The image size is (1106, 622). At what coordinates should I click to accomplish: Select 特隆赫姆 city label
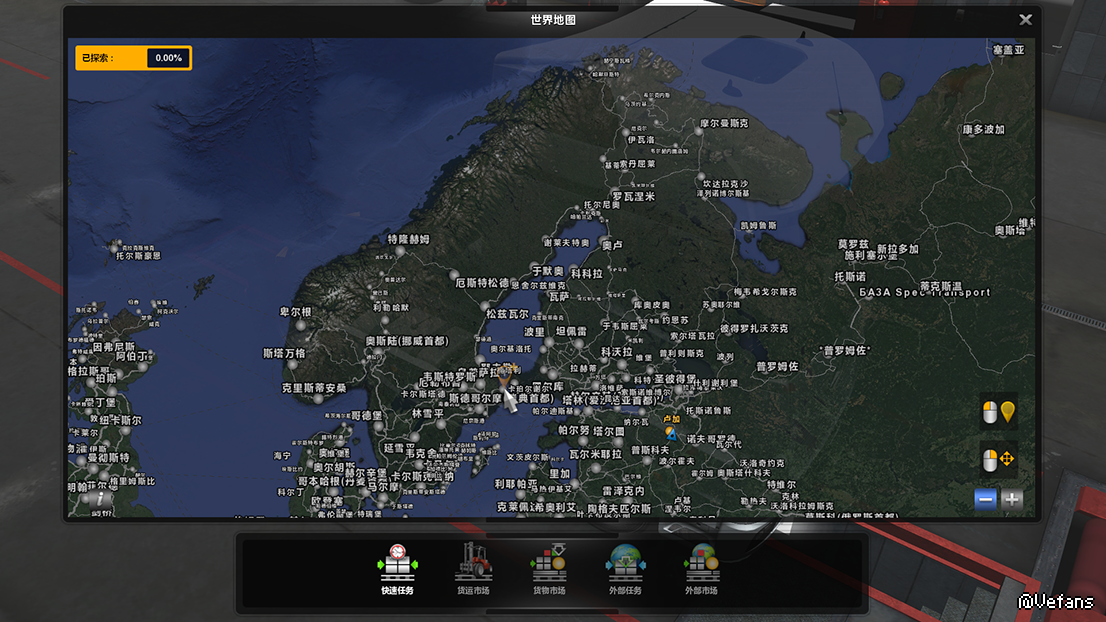point(408,239)
